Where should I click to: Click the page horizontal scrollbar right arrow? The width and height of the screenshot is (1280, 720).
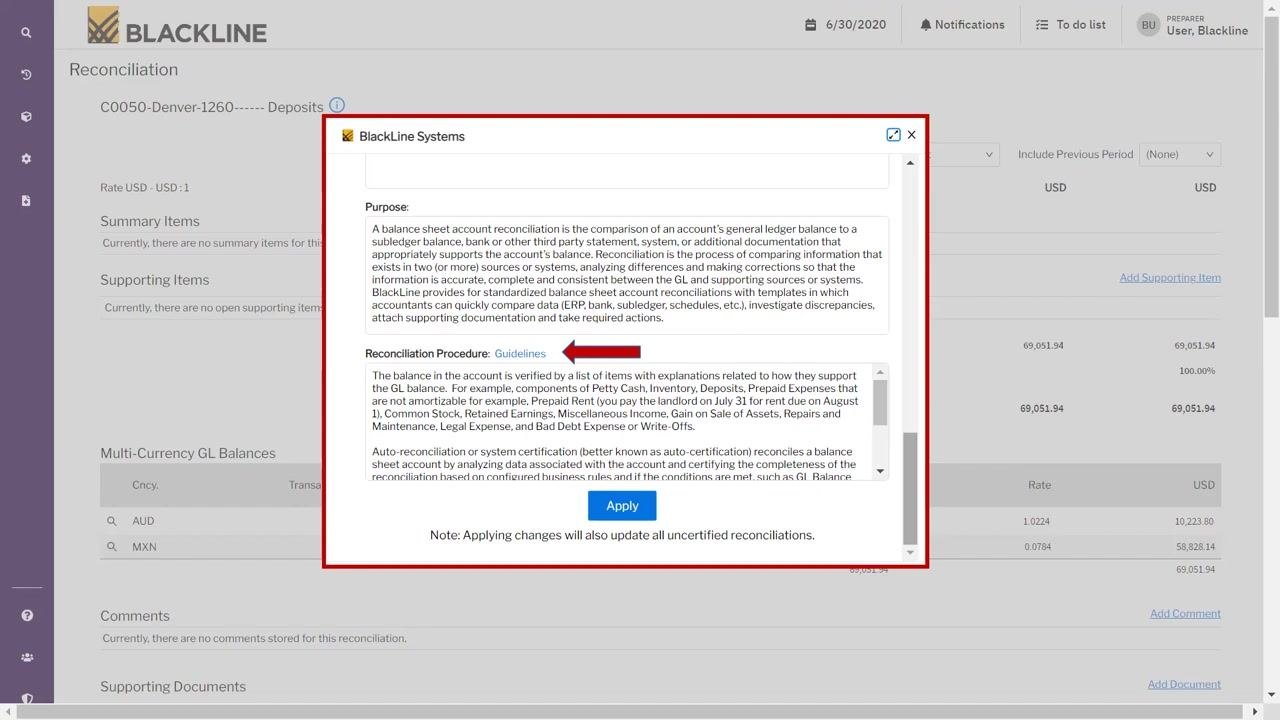coord(1256,712)
